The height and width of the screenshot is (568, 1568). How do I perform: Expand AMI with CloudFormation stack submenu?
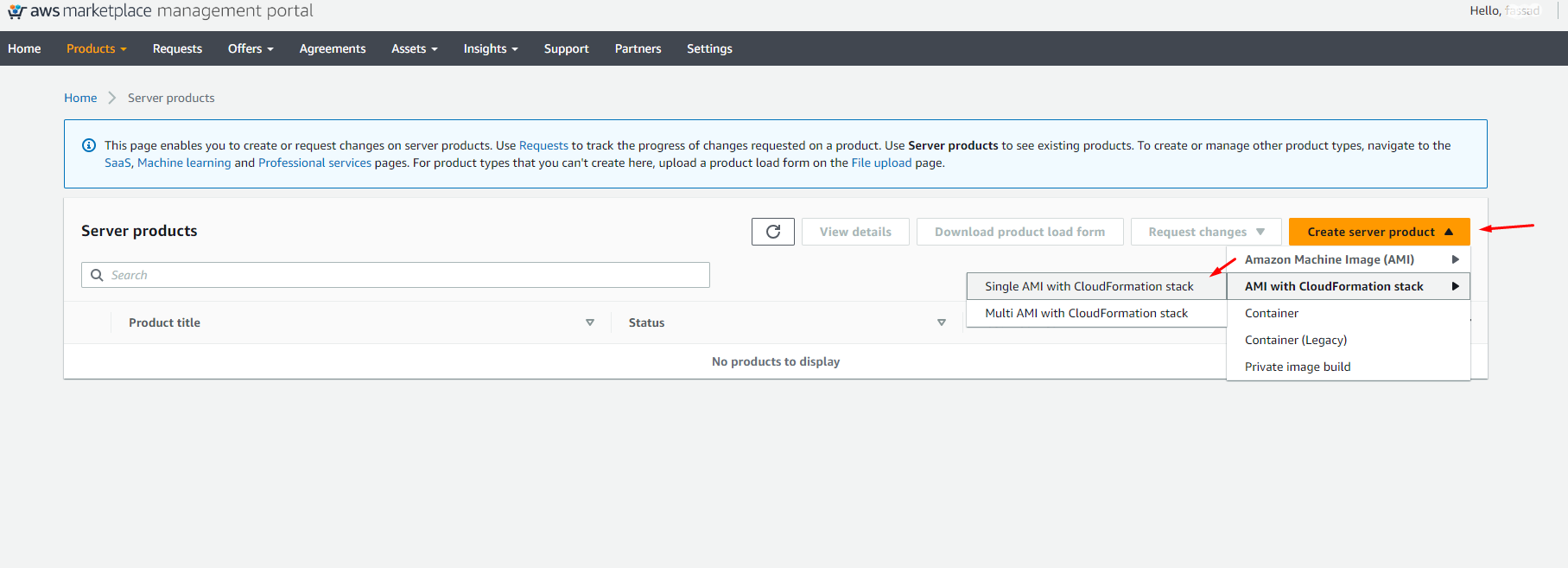1349,286
